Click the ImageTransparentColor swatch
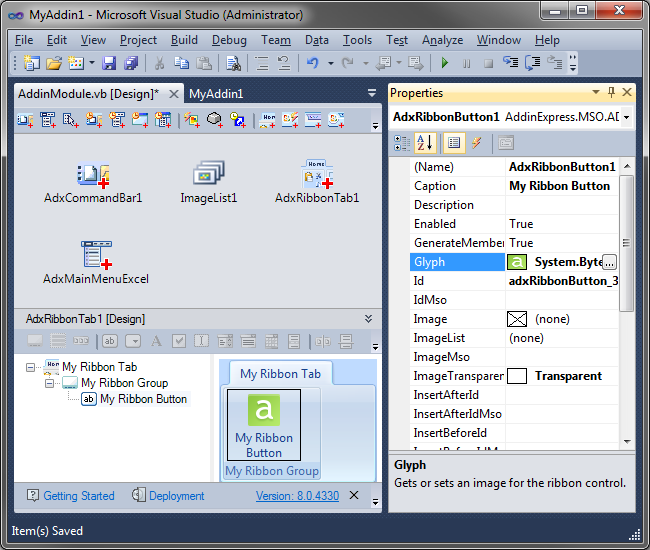The width and height of the screenshot is (650, 550). [x=517, y=376]
